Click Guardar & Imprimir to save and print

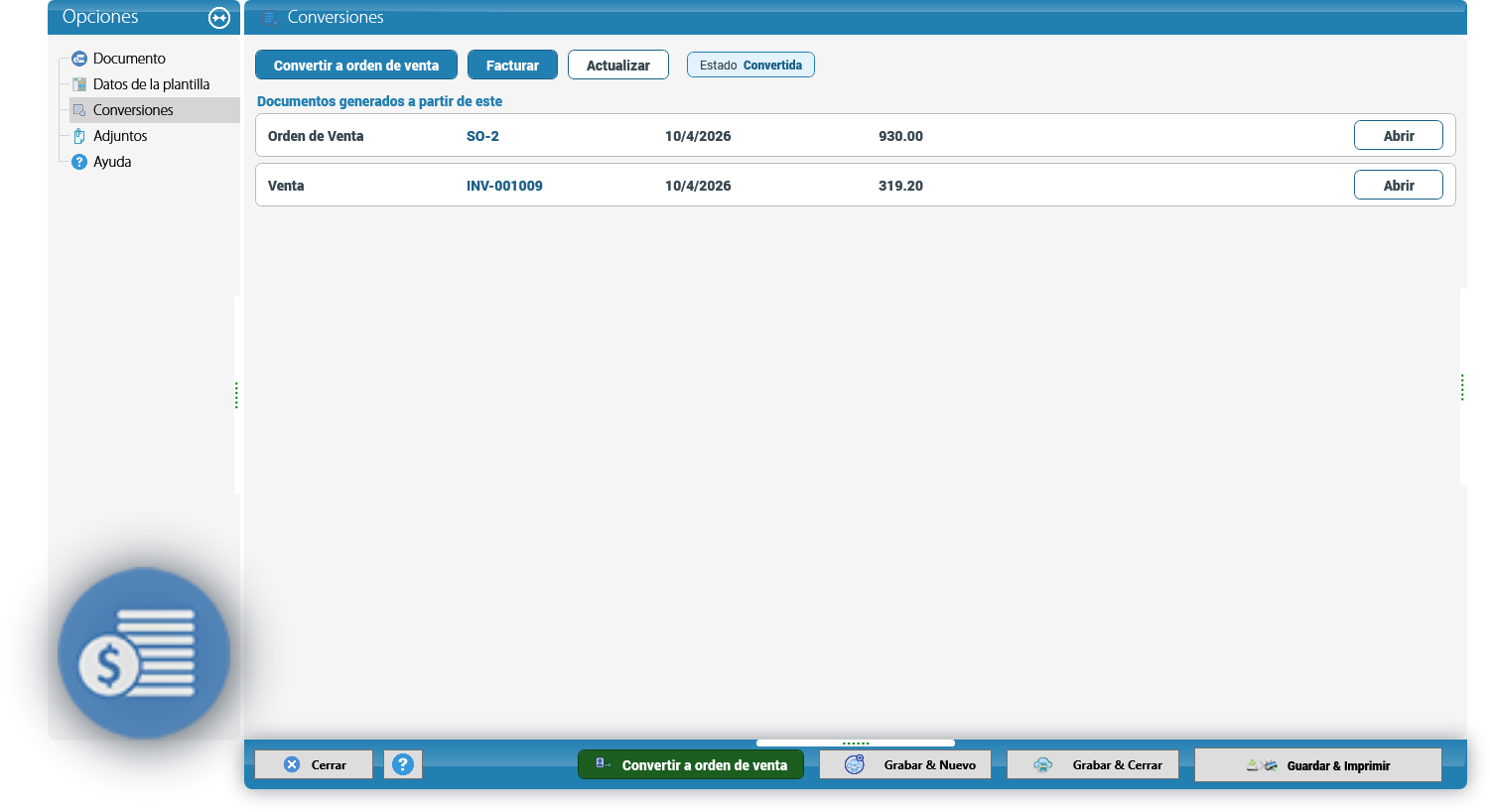[1318, 764]
